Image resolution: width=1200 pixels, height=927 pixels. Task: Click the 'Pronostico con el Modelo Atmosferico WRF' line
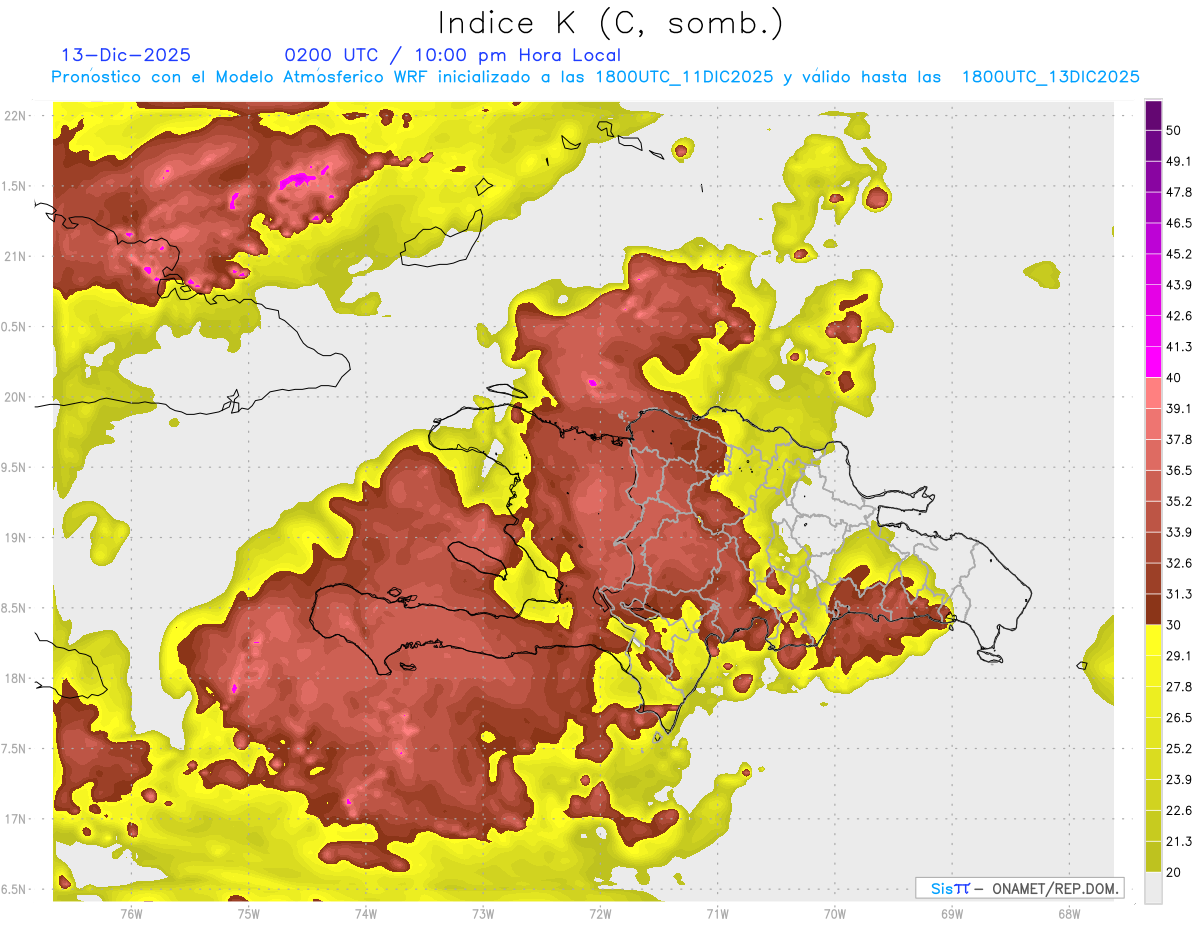click(x=595, y=77)
